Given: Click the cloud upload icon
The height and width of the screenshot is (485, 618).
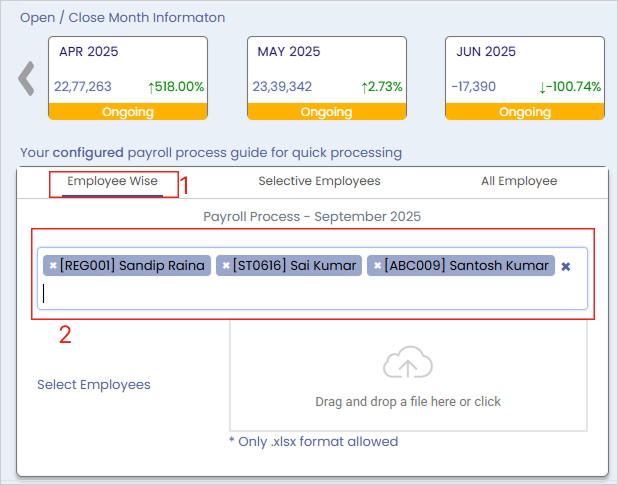Looking at the screenshot, I should pos(407,365).
